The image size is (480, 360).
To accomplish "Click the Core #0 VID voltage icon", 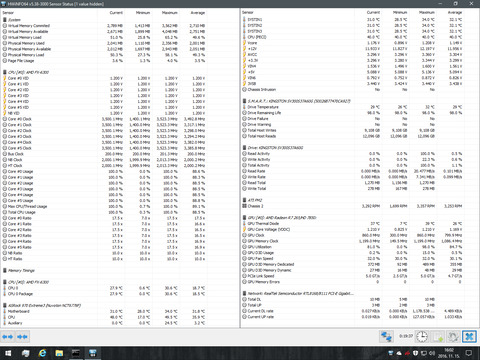I will click(5, 78).
